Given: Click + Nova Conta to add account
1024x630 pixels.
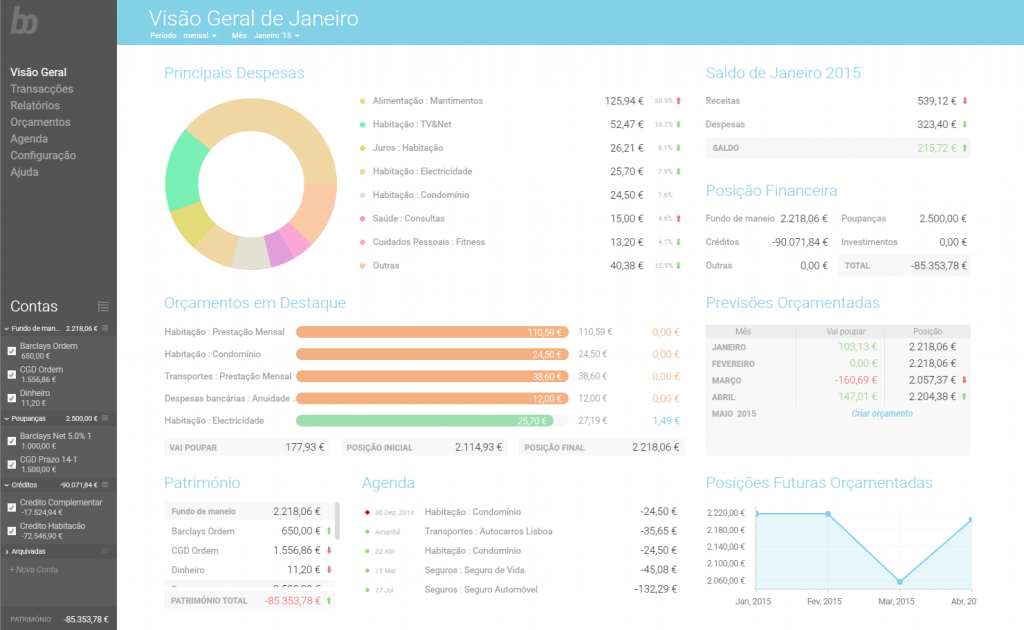Looking at the screenshot, I should tap(34, 569).
